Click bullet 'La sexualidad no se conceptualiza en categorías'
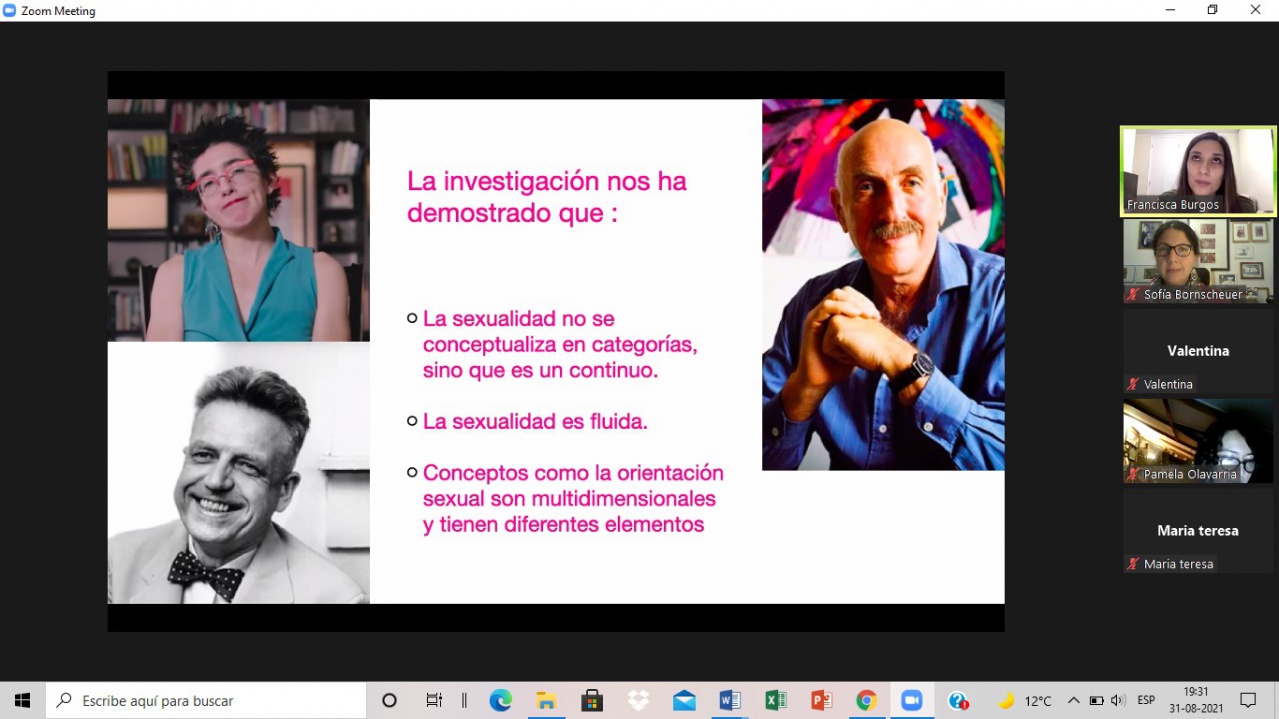 [560, 344]
